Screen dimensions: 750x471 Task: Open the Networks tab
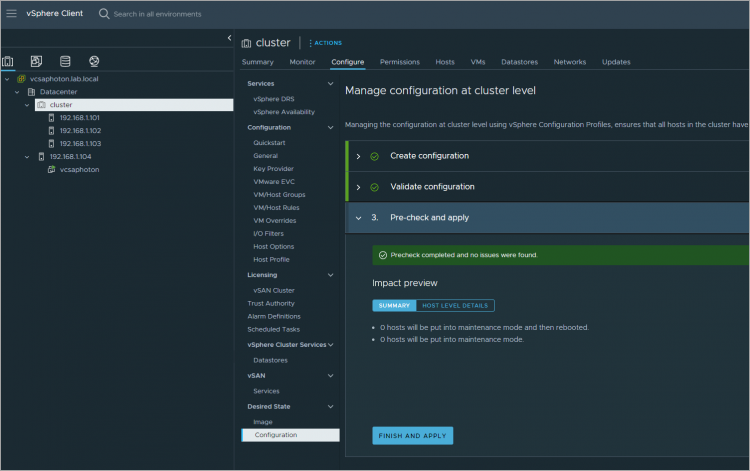(570, 62)
